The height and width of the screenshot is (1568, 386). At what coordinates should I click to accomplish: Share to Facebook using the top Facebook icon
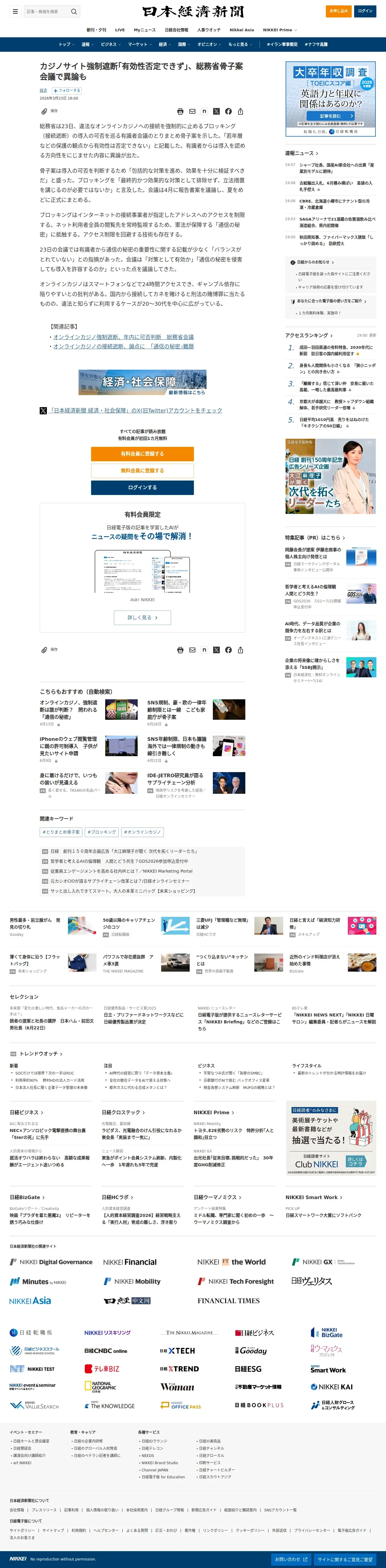[228, 111]
